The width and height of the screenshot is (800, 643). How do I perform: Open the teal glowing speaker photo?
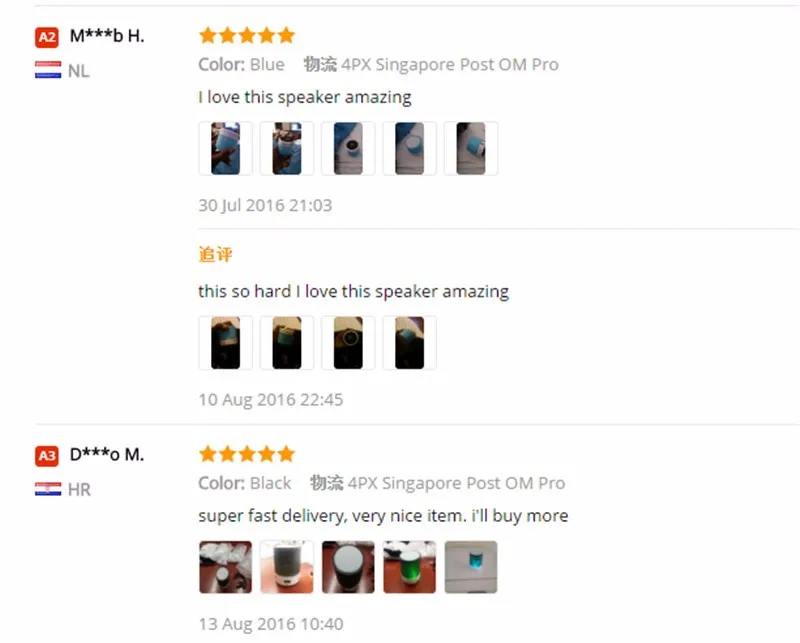tap(471, 567)
